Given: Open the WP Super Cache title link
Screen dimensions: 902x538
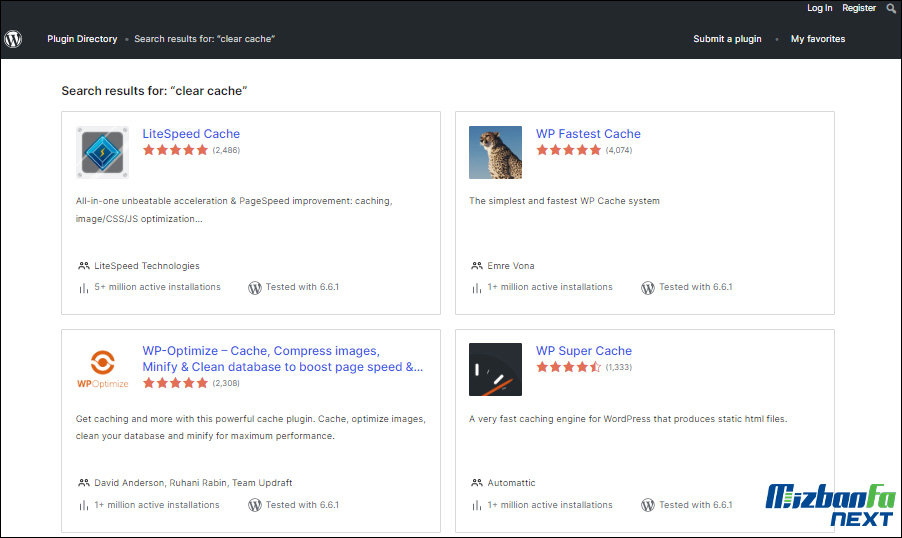Looking at the screenshot, I should [x=584, y=350].
